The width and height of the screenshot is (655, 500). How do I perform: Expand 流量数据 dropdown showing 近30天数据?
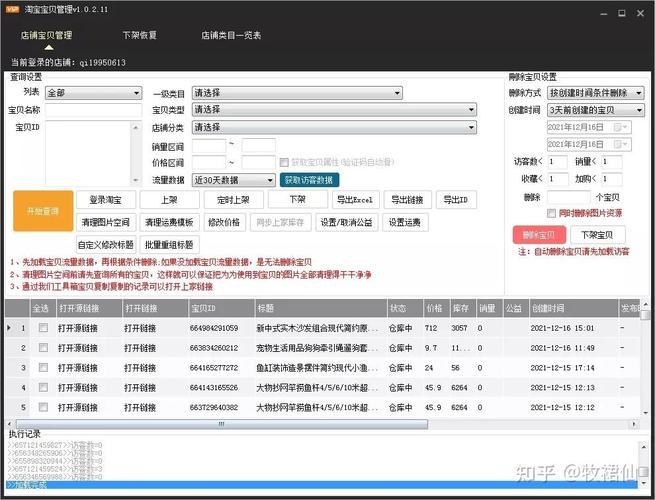coord(234,180)
